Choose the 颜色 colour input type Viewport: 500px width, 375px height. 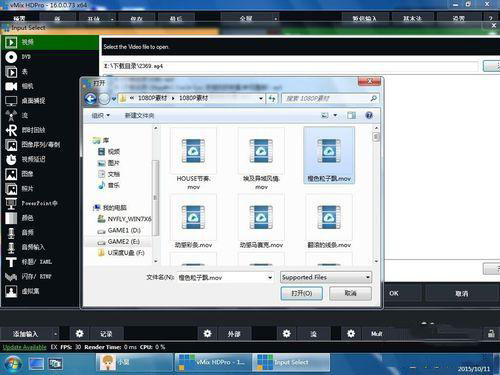[41, 218]
